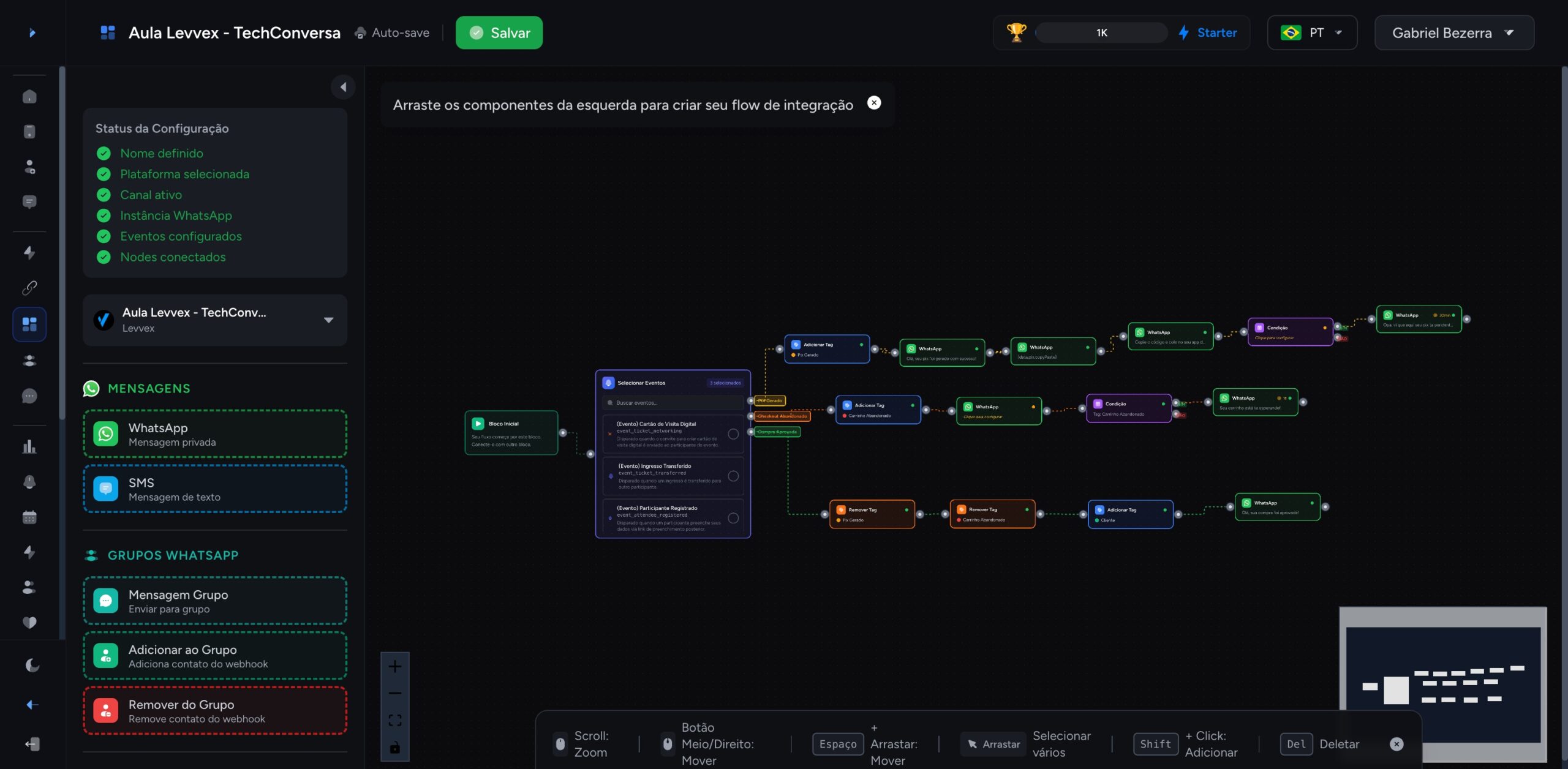The height and width of the screenshot is (769, 1568).
Task: Open the bar chart analytics icon
Action: (x=29, y=447)
